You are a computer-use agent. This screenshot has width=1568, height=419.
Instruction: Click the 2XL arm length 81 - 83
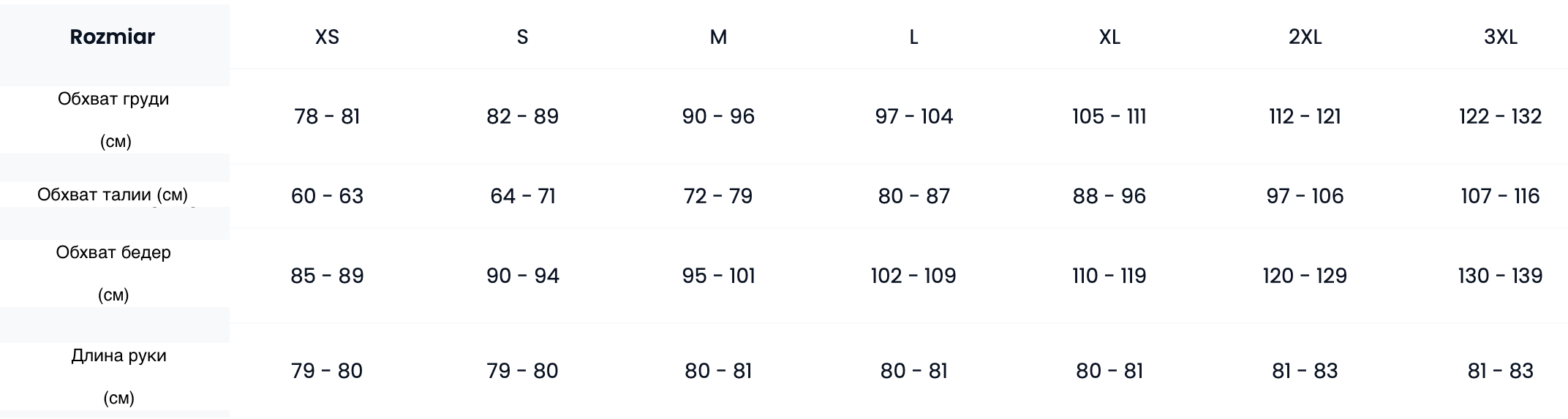pyautogui.click(x=1305, y=371)
